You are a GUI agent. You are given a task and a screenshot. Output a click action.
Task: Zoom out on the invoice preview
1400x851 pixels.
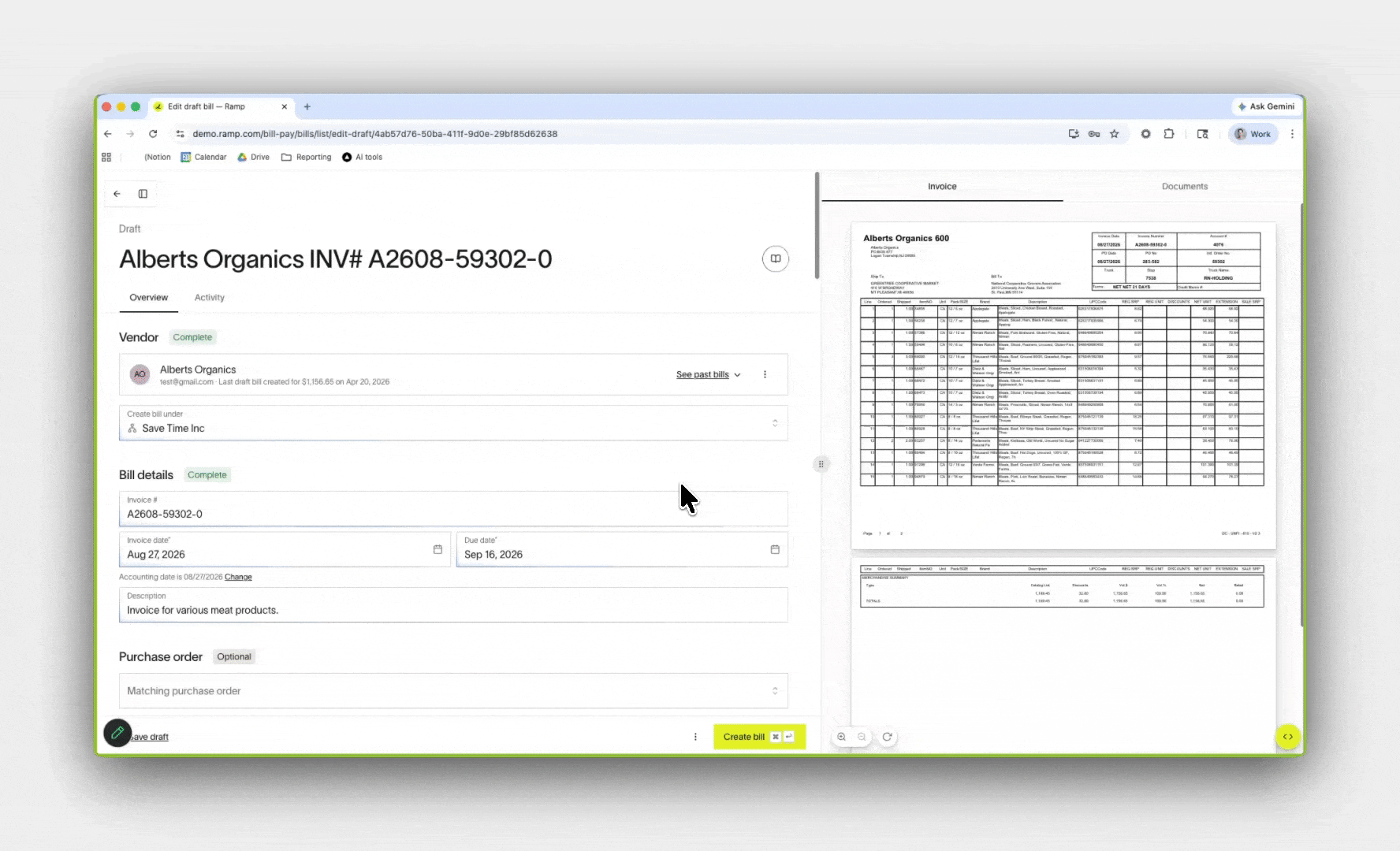(862, 737)
